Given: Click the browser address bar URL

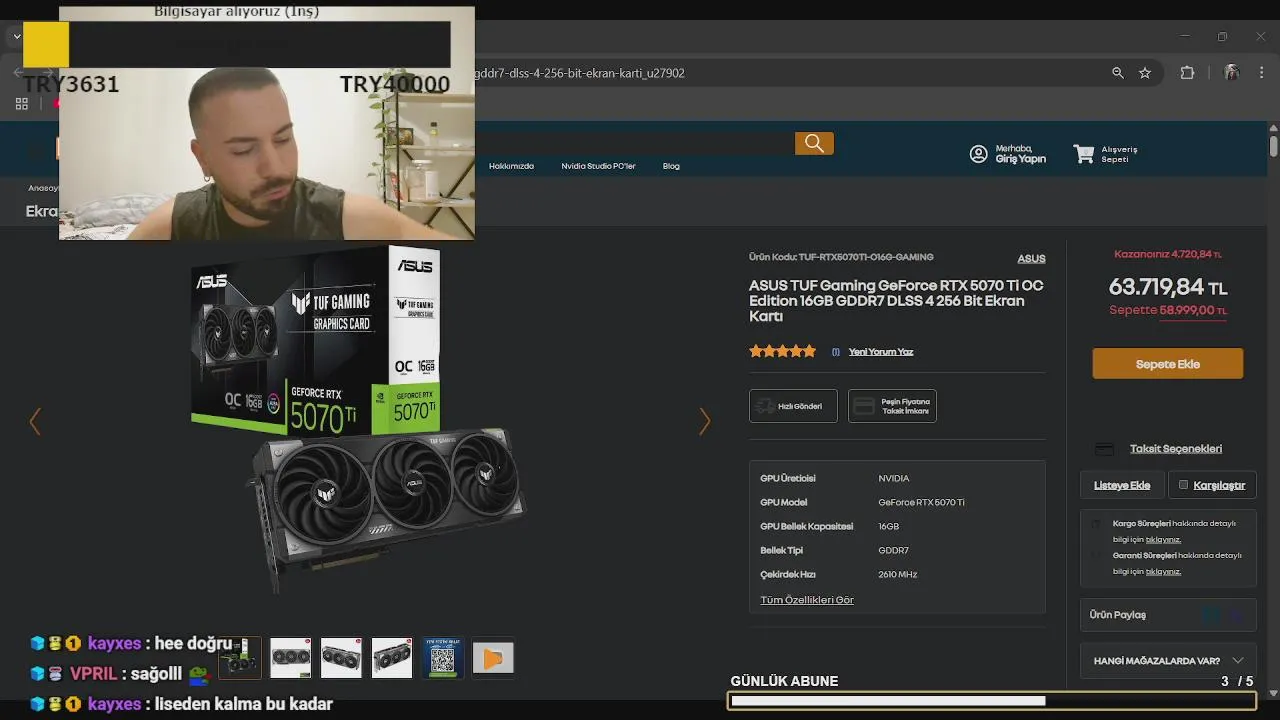Looking at the screenshot, I should click(x=580, y=73).
